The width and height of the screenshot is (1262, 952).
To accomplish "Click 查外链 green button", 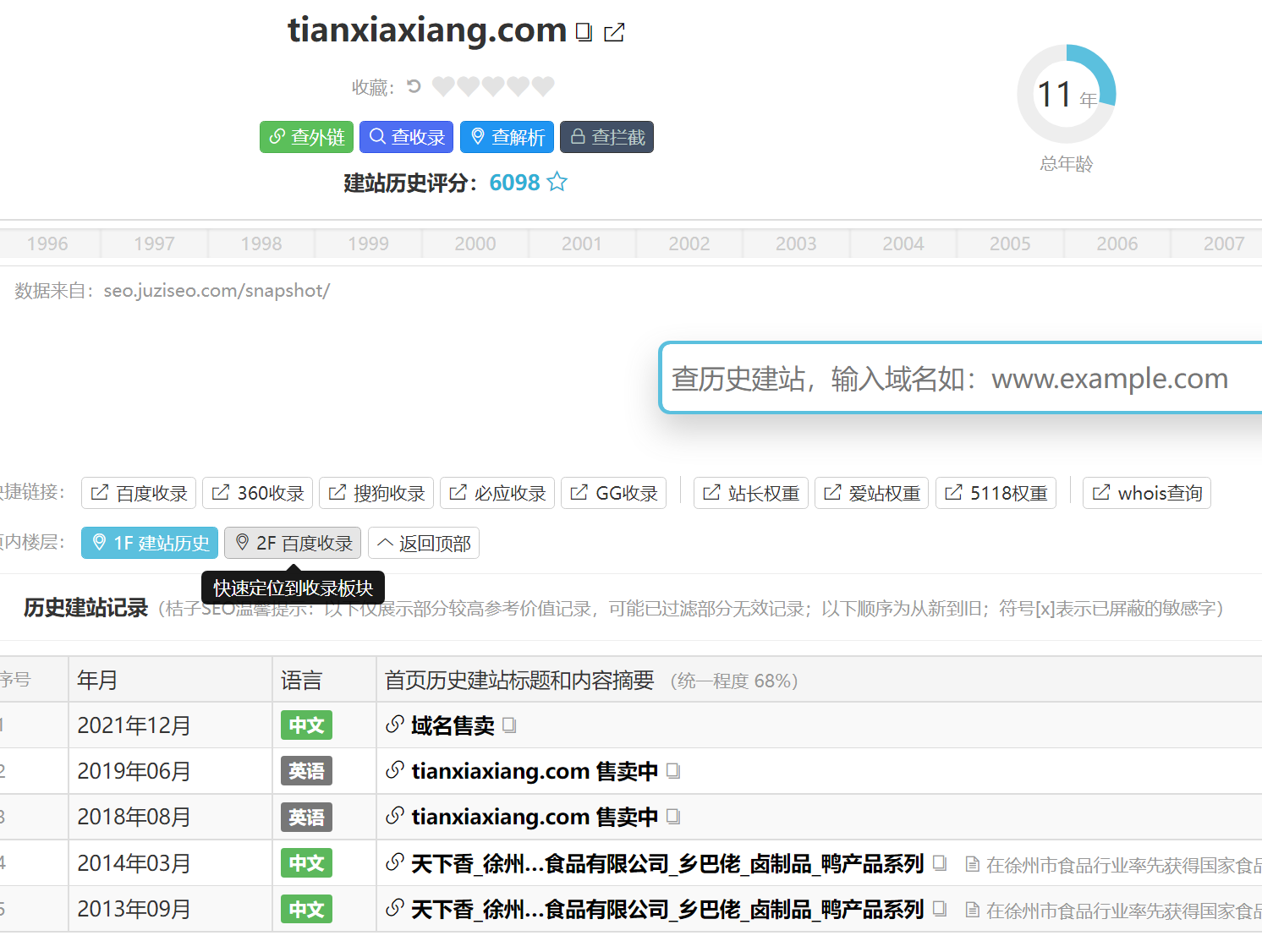I will (306, 137).
